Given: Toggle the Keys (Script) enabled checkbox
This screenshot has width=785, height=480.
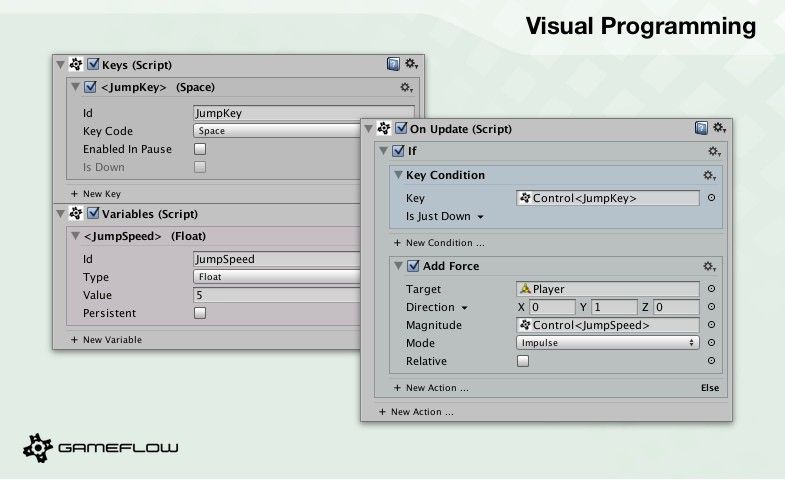Looking at the screenshot, I should (93, 64).
